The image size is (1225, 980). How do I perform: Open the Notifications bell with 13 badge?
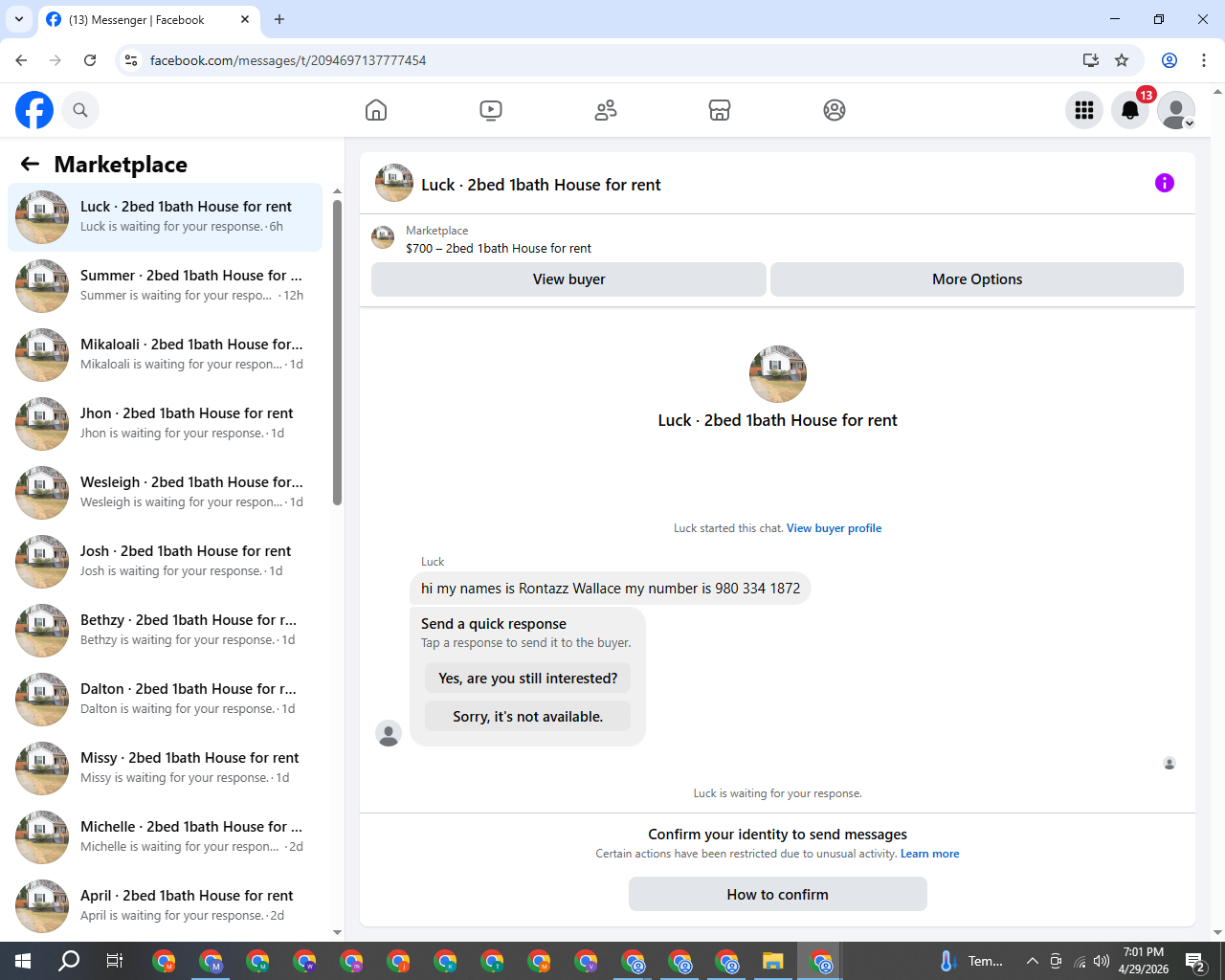(x=1130, y=110)
